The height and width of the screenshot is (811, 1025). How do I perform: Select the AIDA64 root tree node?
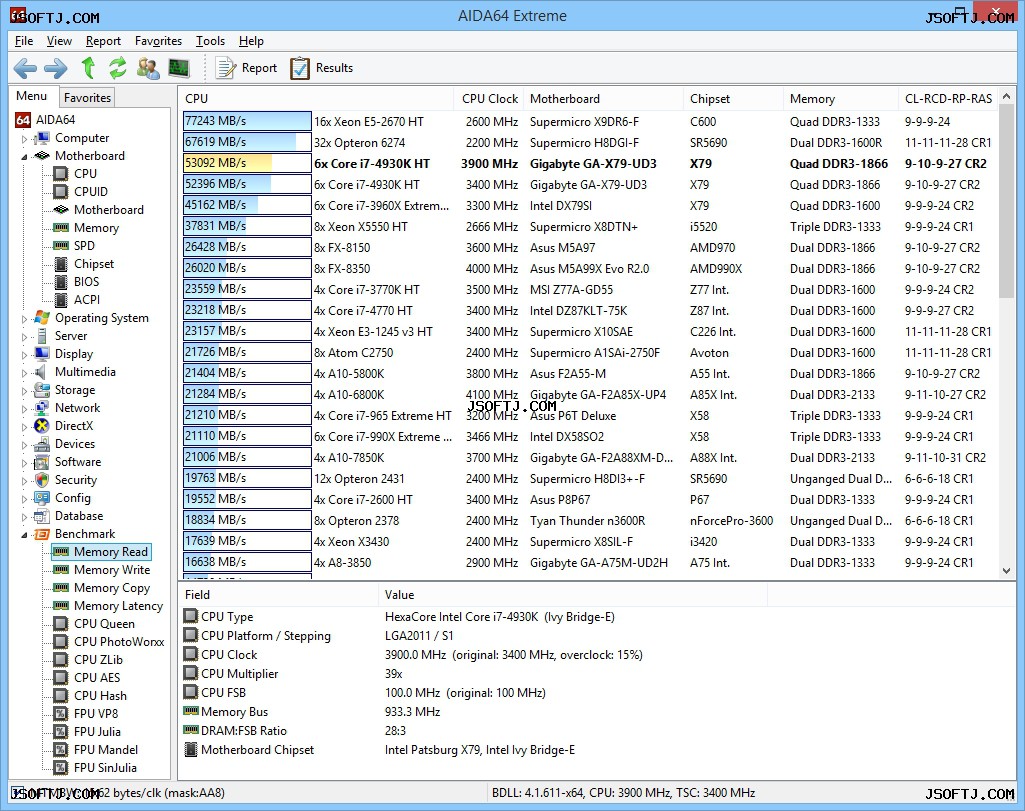coord(45,120)
